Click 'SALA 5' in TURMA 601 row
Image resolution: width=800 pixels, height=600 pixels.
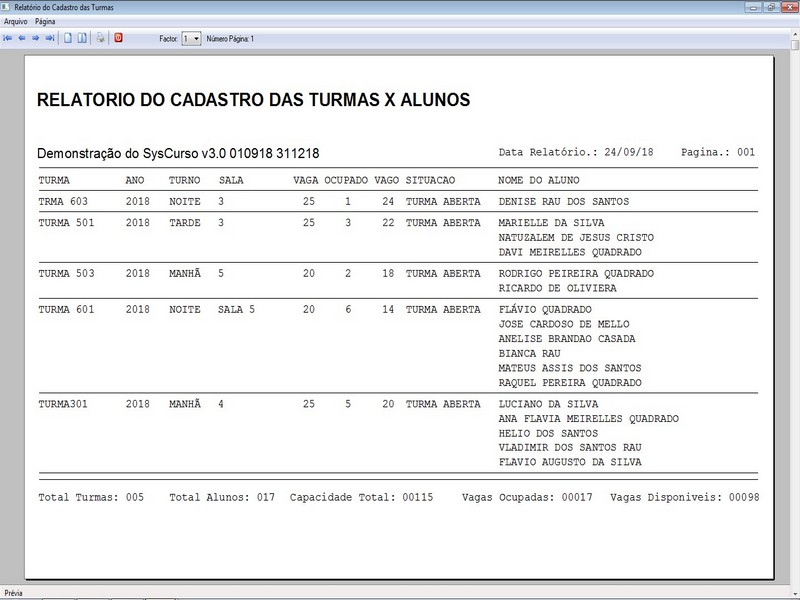[236, 310]
